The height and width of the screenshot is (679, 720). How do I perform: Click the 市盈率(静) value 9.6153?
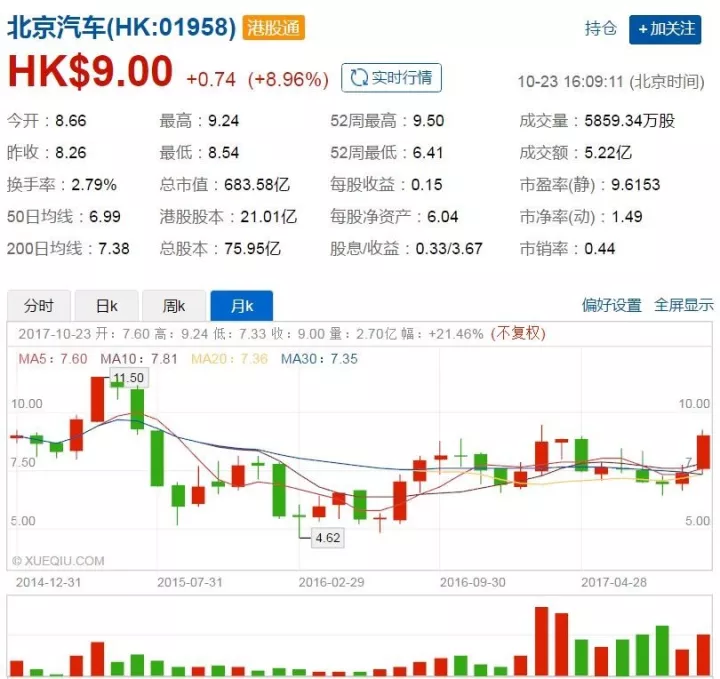(x=636, y=185)
